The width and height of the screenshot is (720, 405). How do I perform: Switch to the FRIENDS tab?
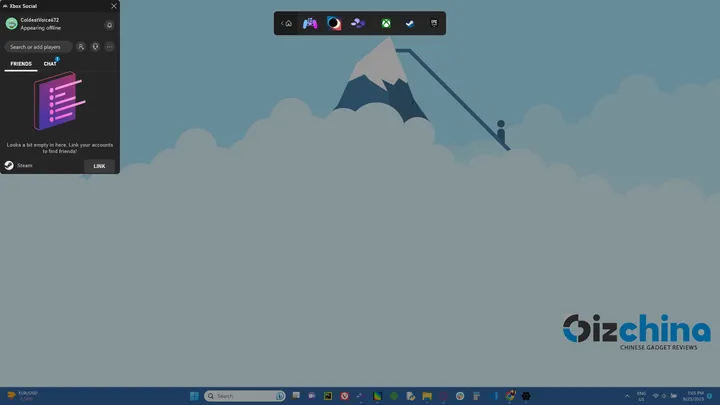(x=21, y=64)
